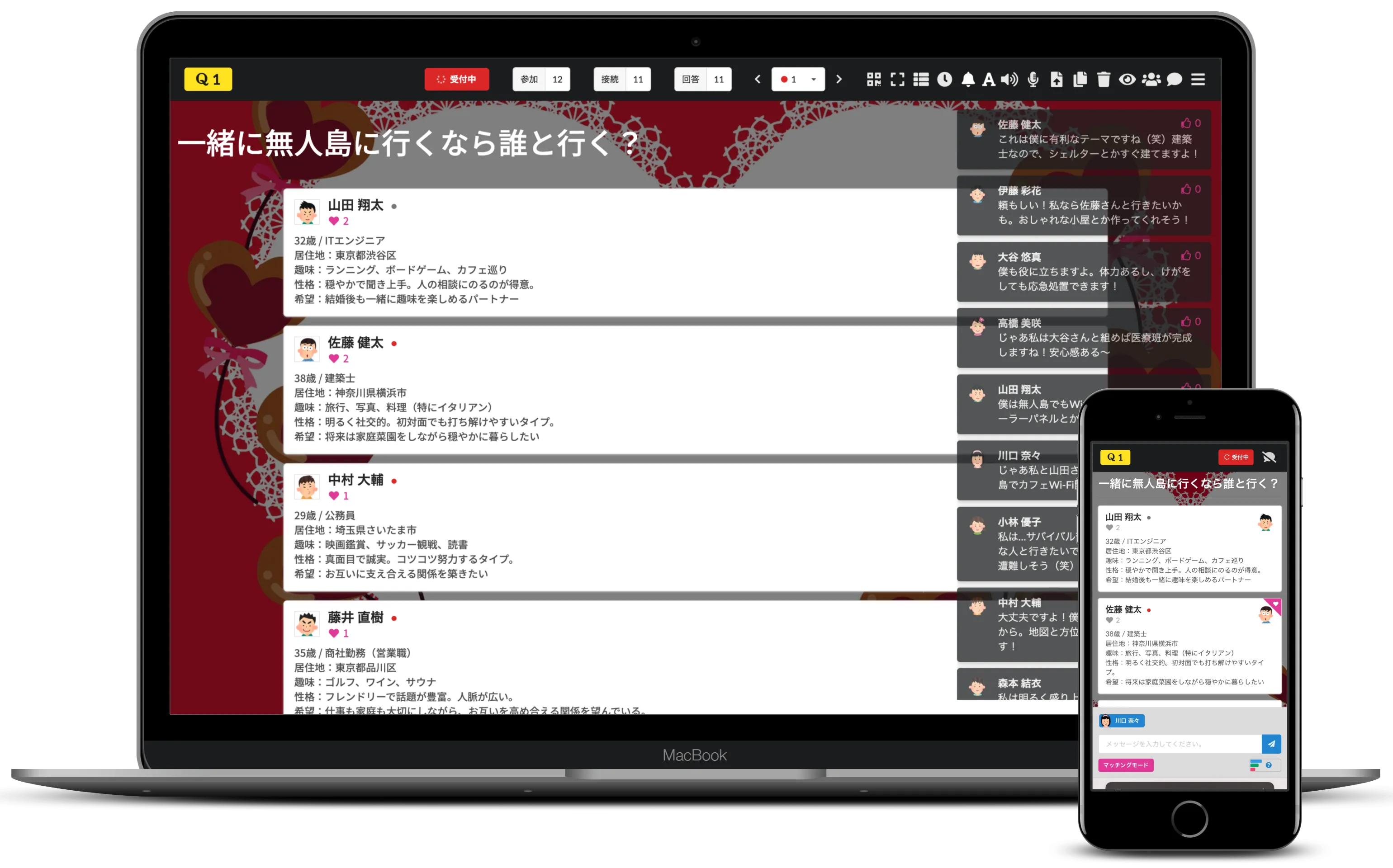Open the hamburger menu
Screen dimensions: 1393x868
tap(1199, 80)
